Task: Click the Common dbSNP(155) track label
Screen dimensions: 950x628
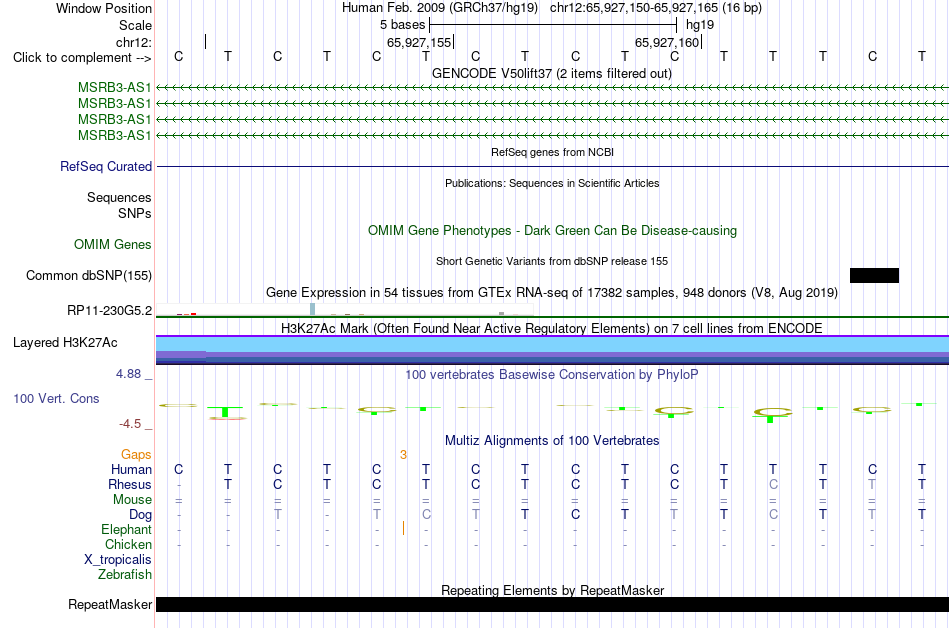Action: point(89,276)
